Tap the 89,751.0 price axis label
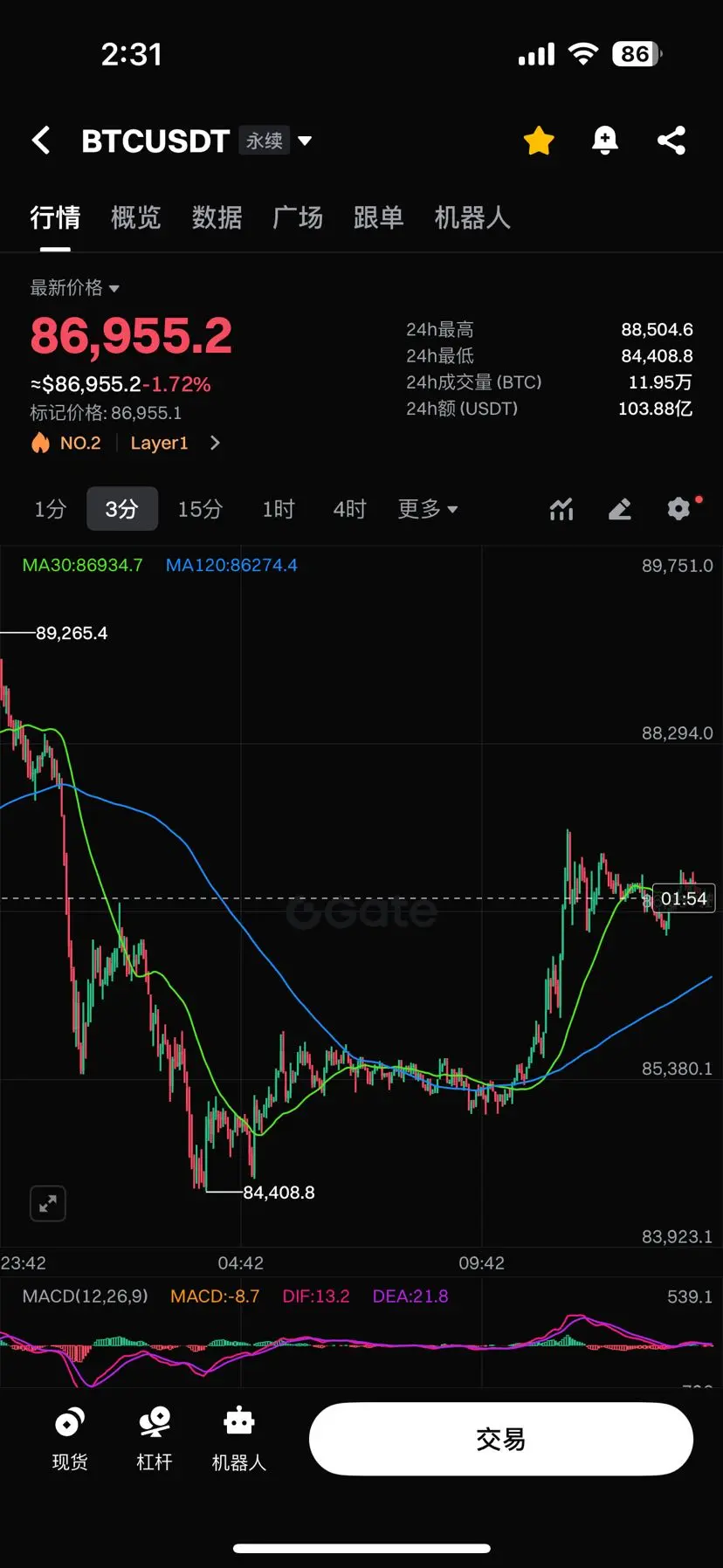Viewport: 723px width, 1568px height. point(678,566)
